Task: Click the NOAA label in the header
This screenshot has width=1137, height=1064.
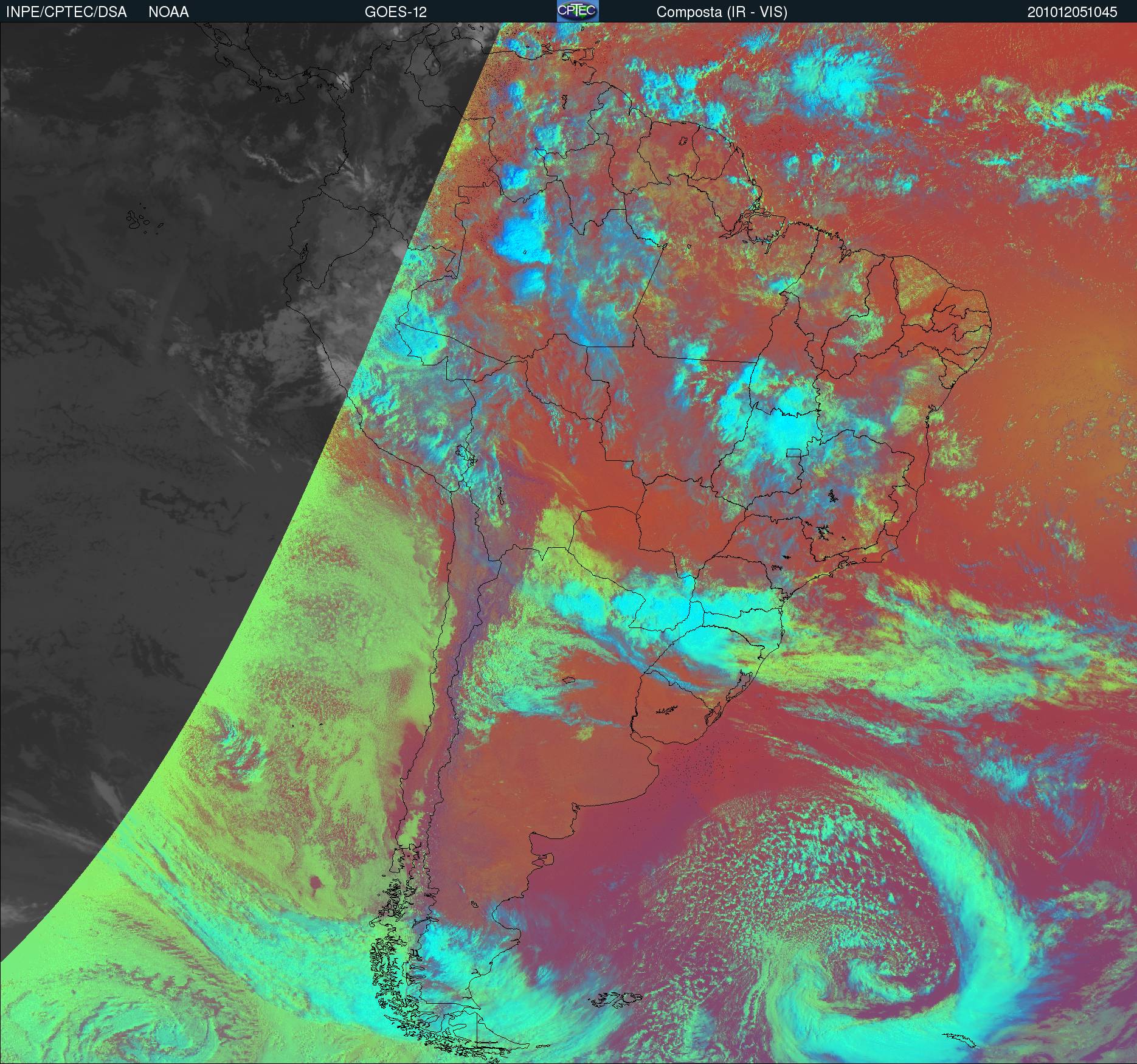Action: (x=168, y=12)
